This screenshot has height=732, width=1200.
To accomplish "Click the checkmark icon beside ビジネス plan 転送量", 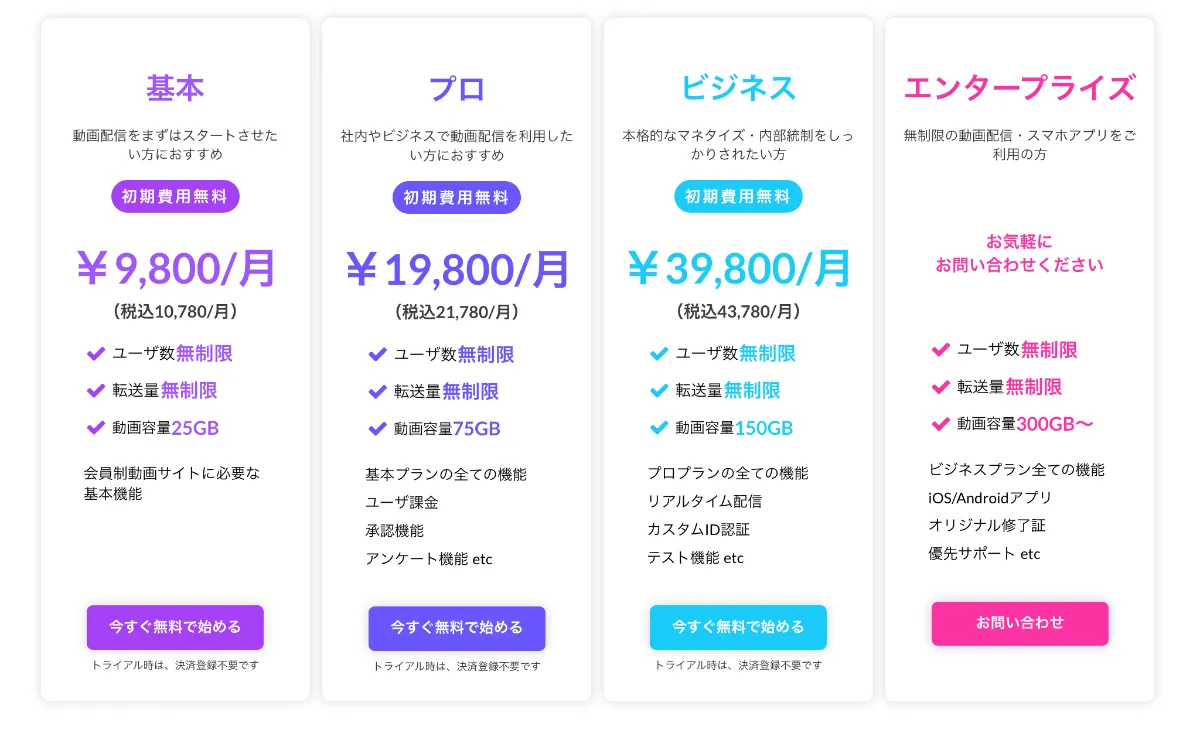I will (x=659, y=391).
